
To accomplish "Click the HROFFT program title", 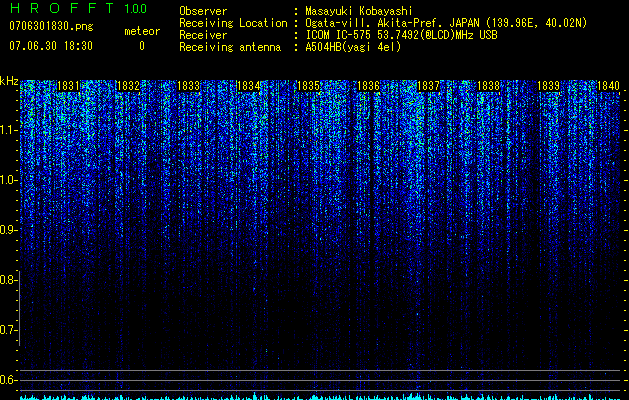I will [62, 8].
